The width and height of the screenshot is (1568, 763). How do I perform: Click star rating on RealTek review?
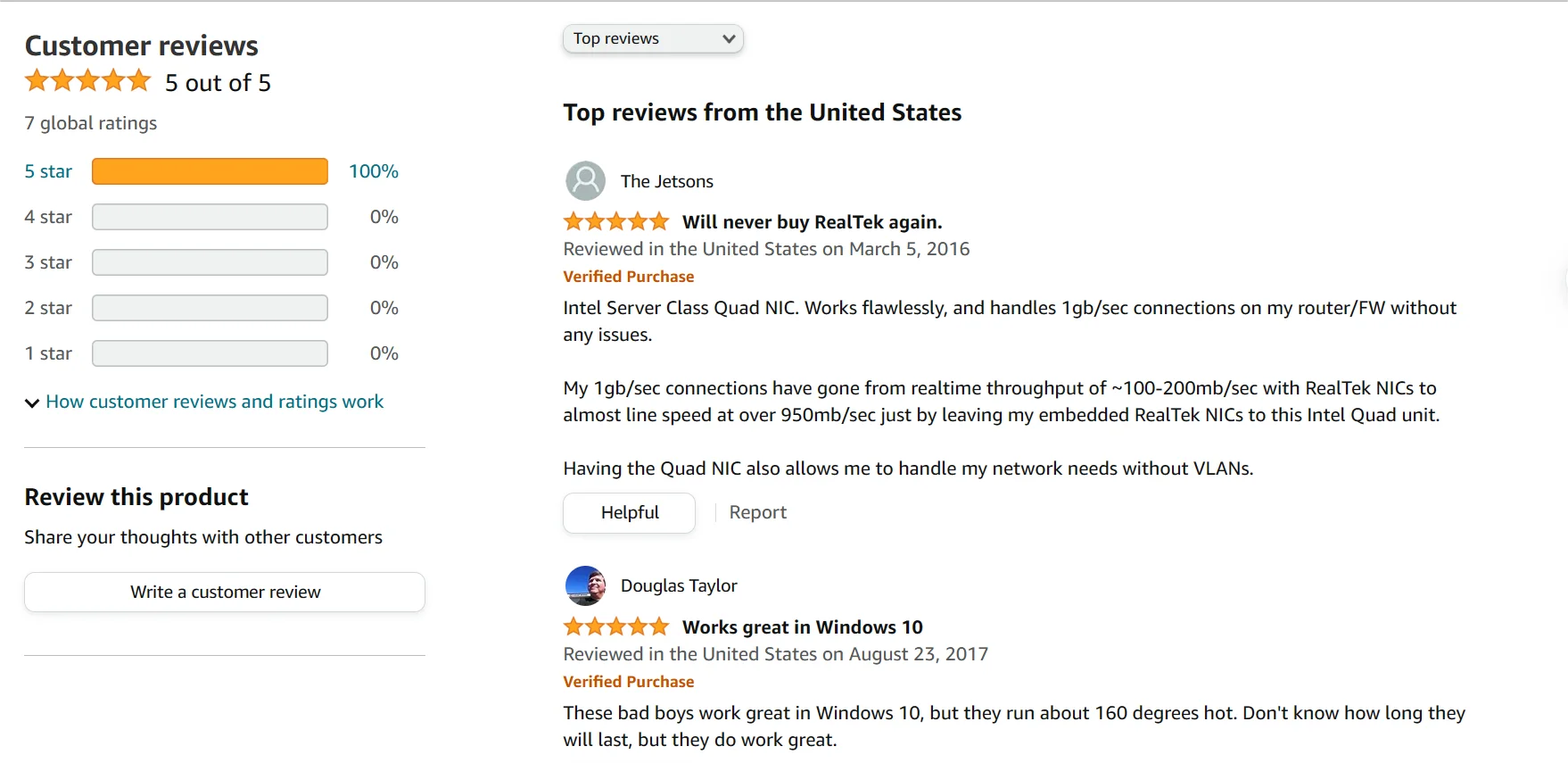tap(615, 221)
